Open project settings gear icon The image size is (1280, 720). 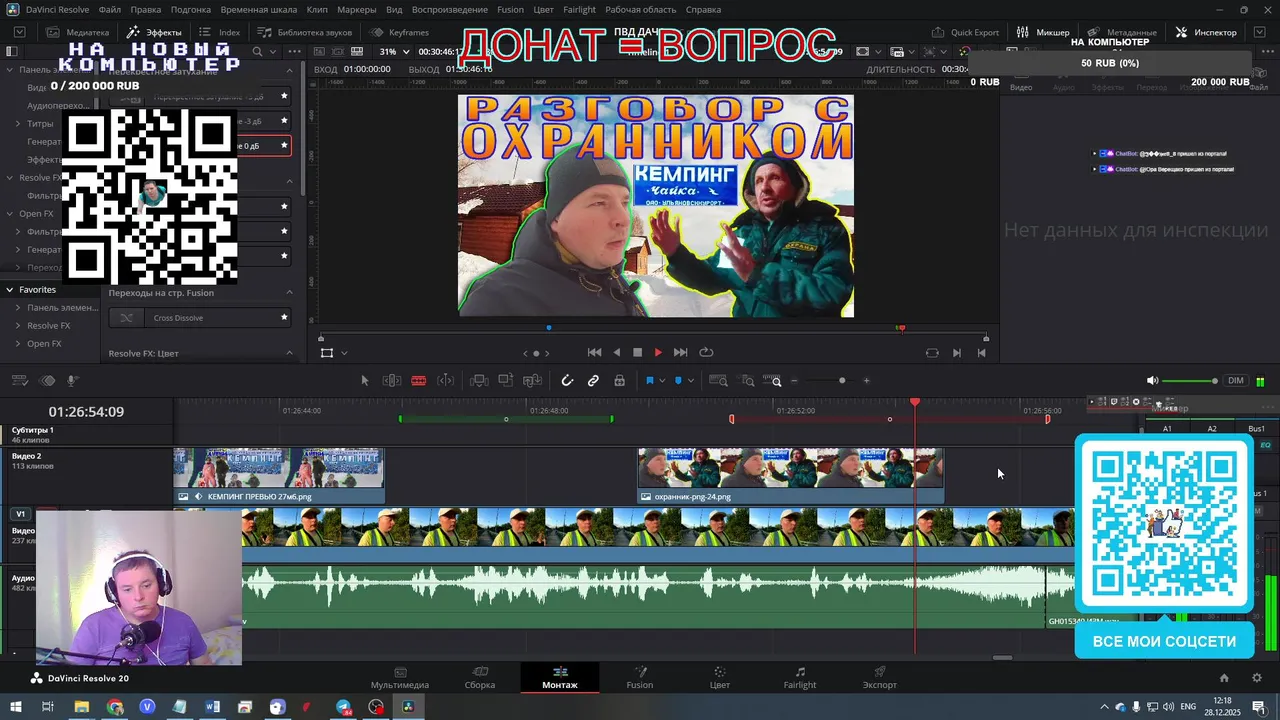pyautogui.click(x=1257, y=678)
